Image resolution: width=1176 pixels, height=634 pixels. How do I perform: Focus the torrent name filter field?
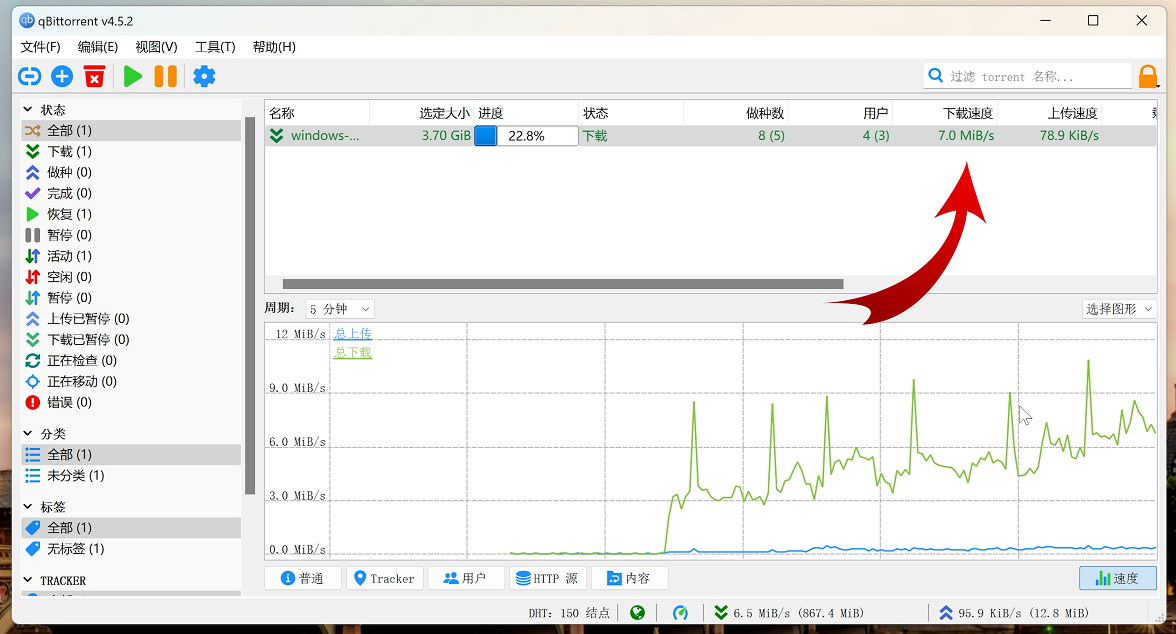1028,77
